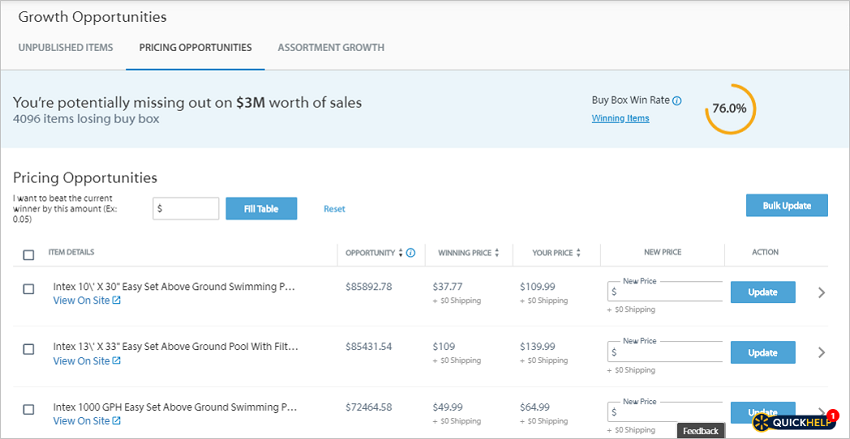Click the Reset link
The image size is (850, 439).
(x=334, y=209)
